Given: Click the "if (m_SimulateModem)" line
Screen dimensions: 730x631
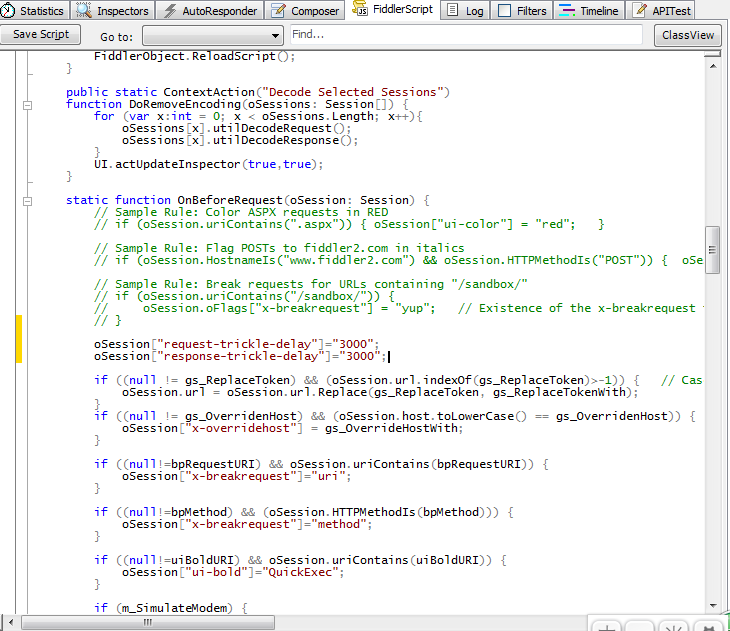Looking at the screenshot, I should tap(171, 608).
